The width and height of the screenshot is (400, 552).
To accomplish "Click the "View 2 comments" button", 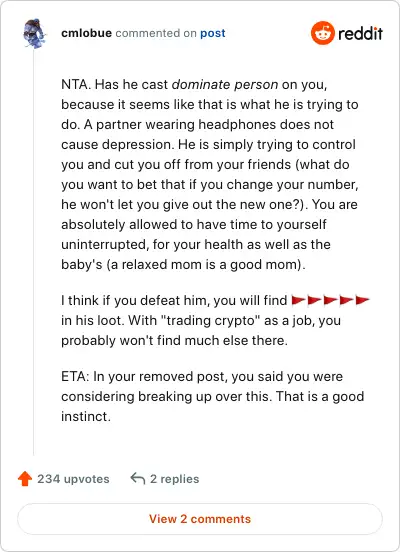I will click(x=200, y=519).
